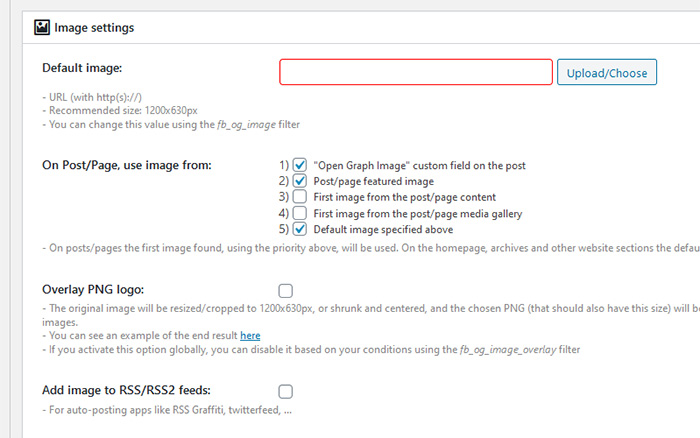
Task: Open the "here" example result link
Action: [250, 336]
